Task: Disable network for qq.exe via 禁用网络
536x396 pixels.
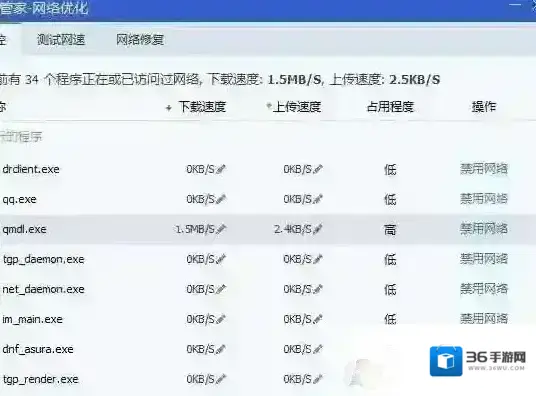Action: [x=484, y=199]
